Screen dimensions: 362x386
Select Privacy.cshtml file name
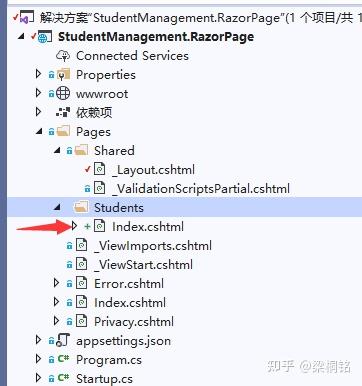134,322
